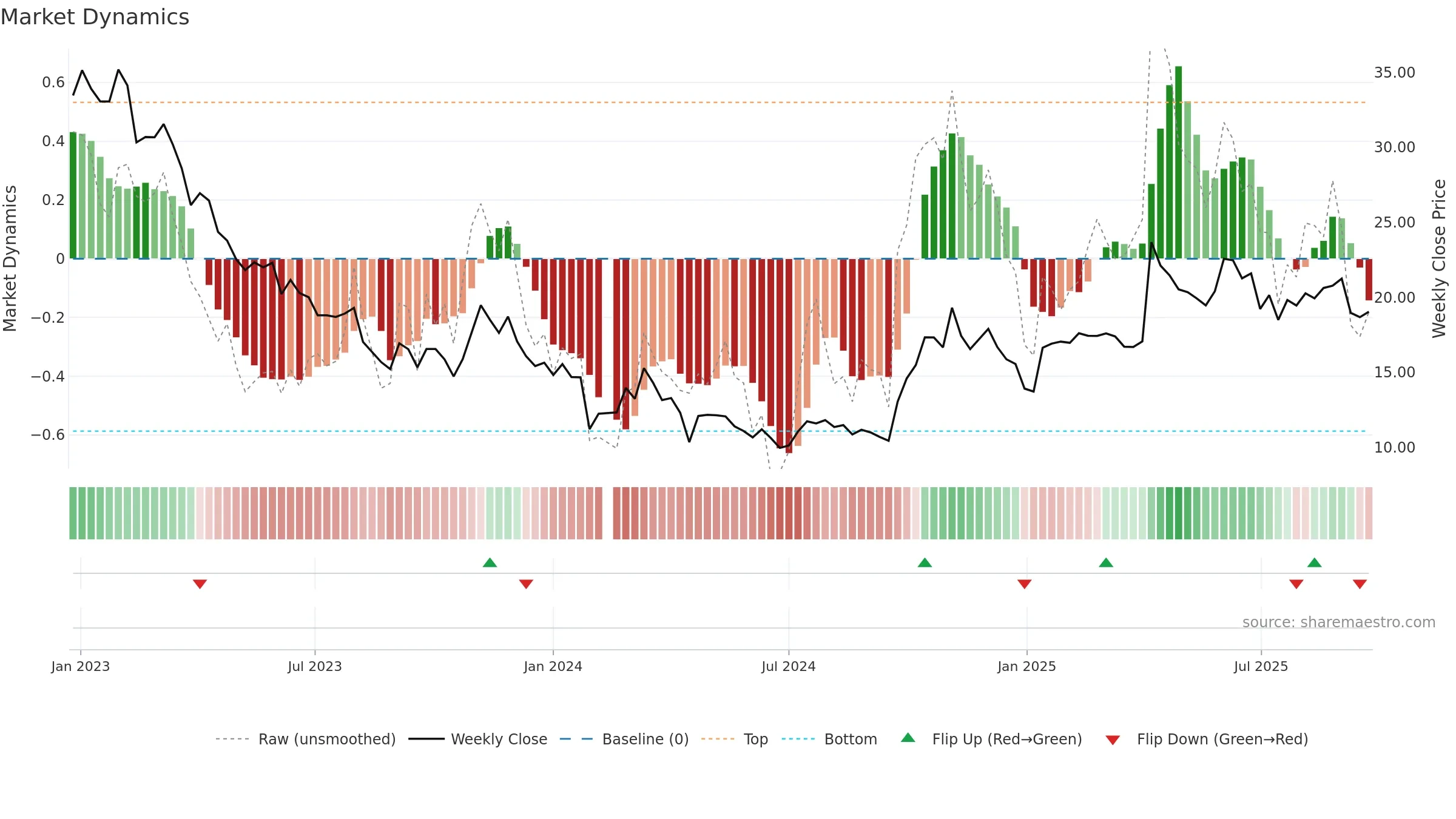Click the 20.00 price axis tick
The image size is (1456, 819).
click(1395, 297)
